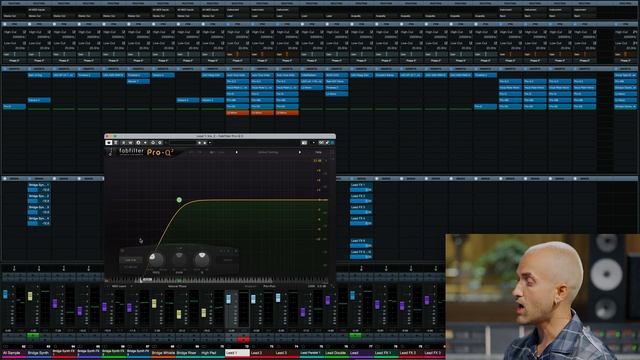Open the Stereo placement dropdown in band panel
Image resolution: width=640 pixels, height=360 pixels.
[x=228, y=260]
